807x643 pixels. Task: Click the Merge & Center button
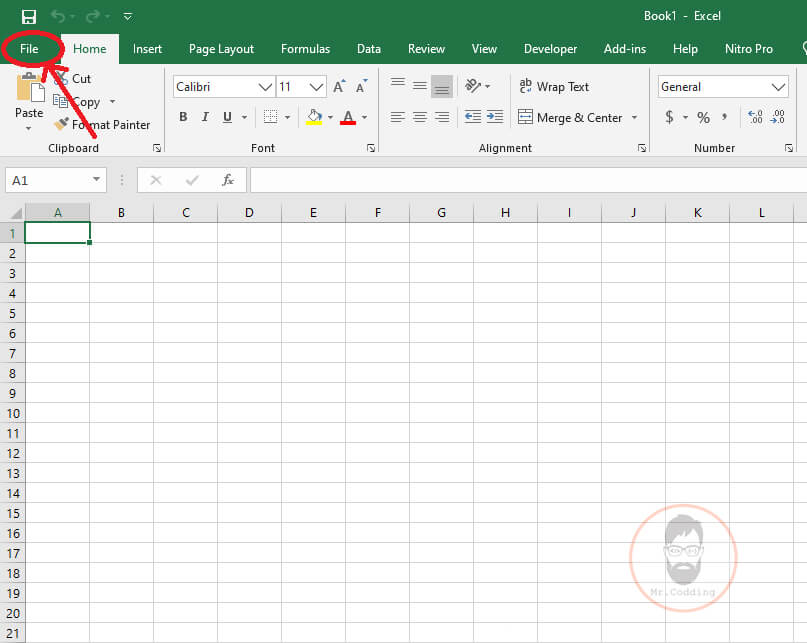(570, 117)
